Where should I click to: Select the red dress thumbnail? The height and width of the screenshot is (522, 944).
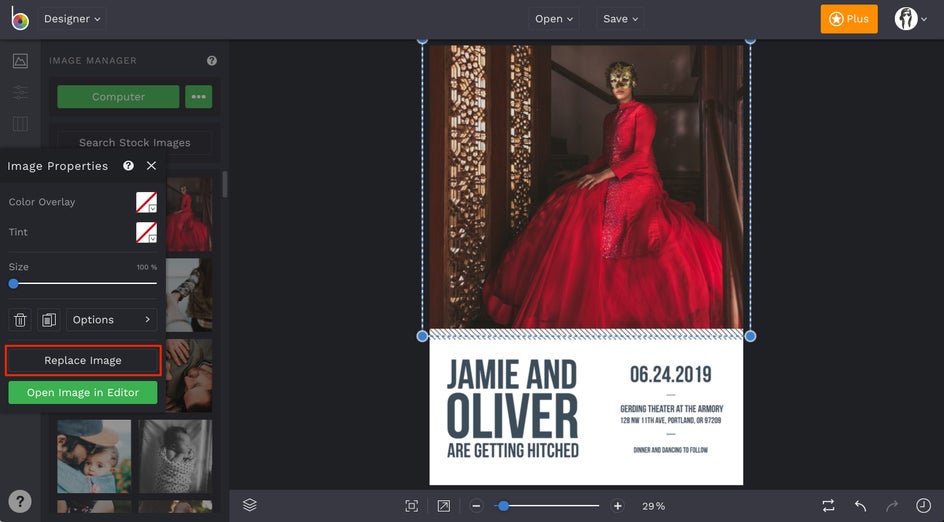(189, 214)
